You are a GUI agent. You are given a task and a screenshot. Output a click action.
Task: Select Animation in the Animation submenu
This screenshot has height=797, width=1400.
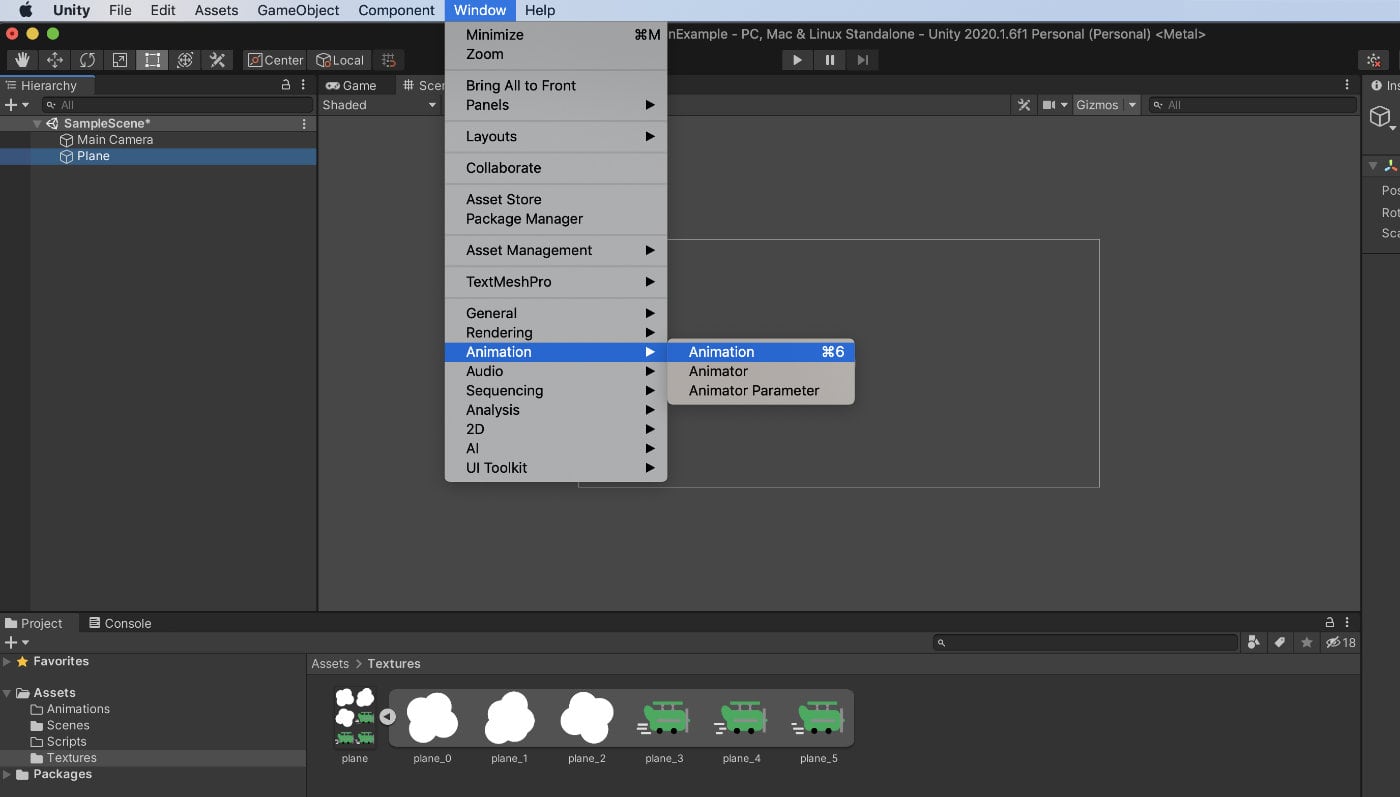coord(761,352)
